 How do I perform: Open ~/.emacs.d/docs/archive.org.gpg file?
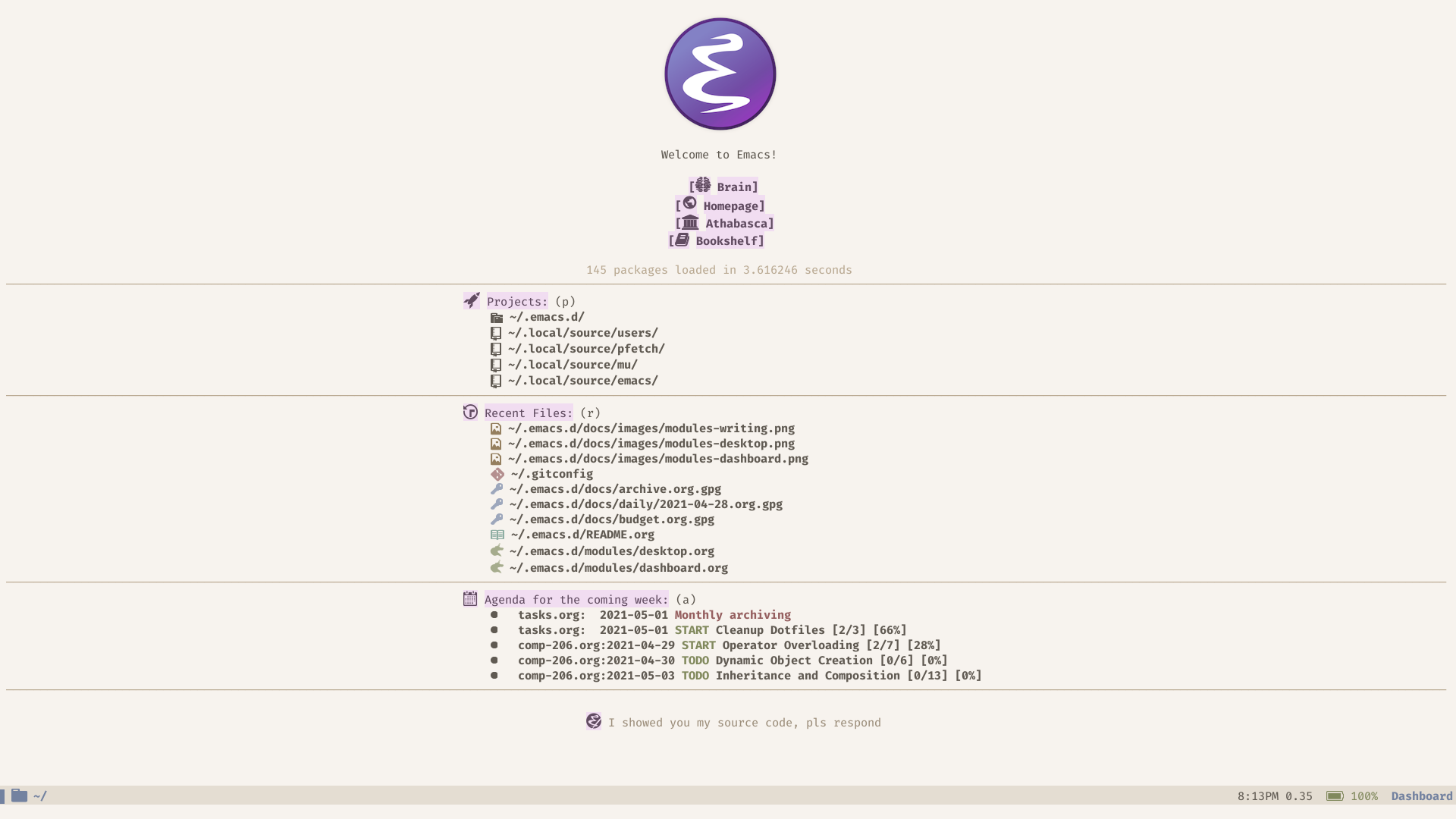click(614, 489)
